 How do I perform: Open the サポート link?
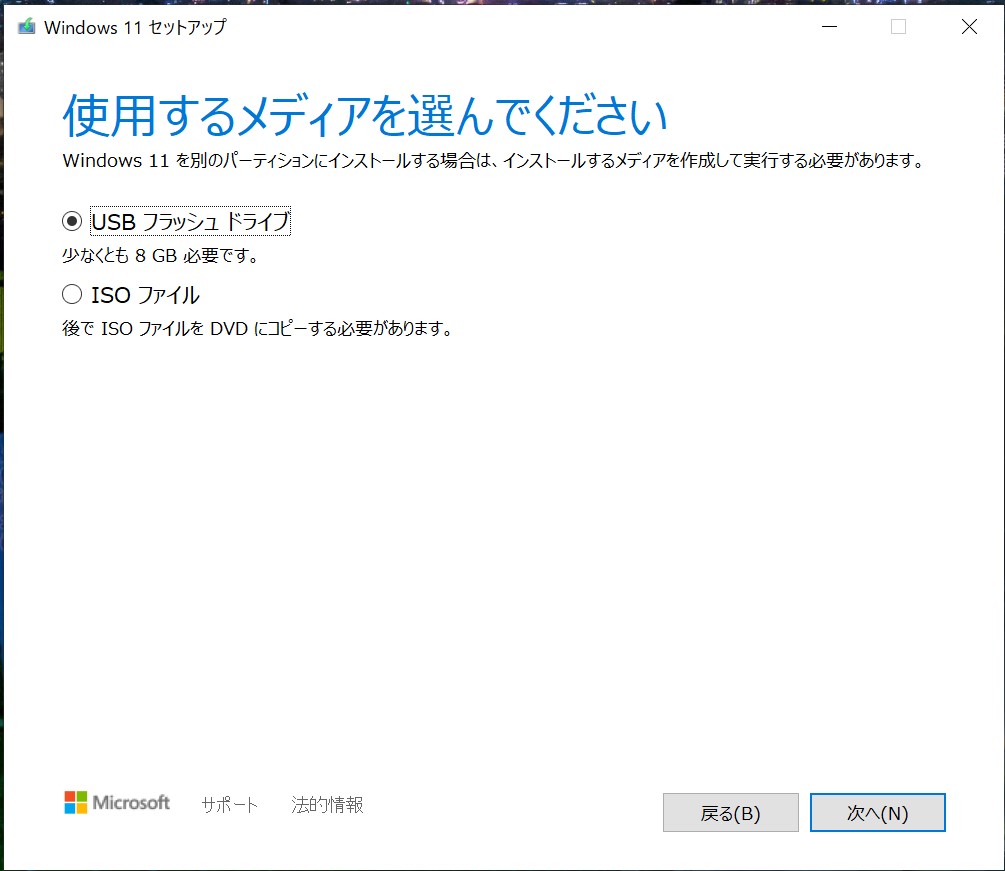[229, 804]
